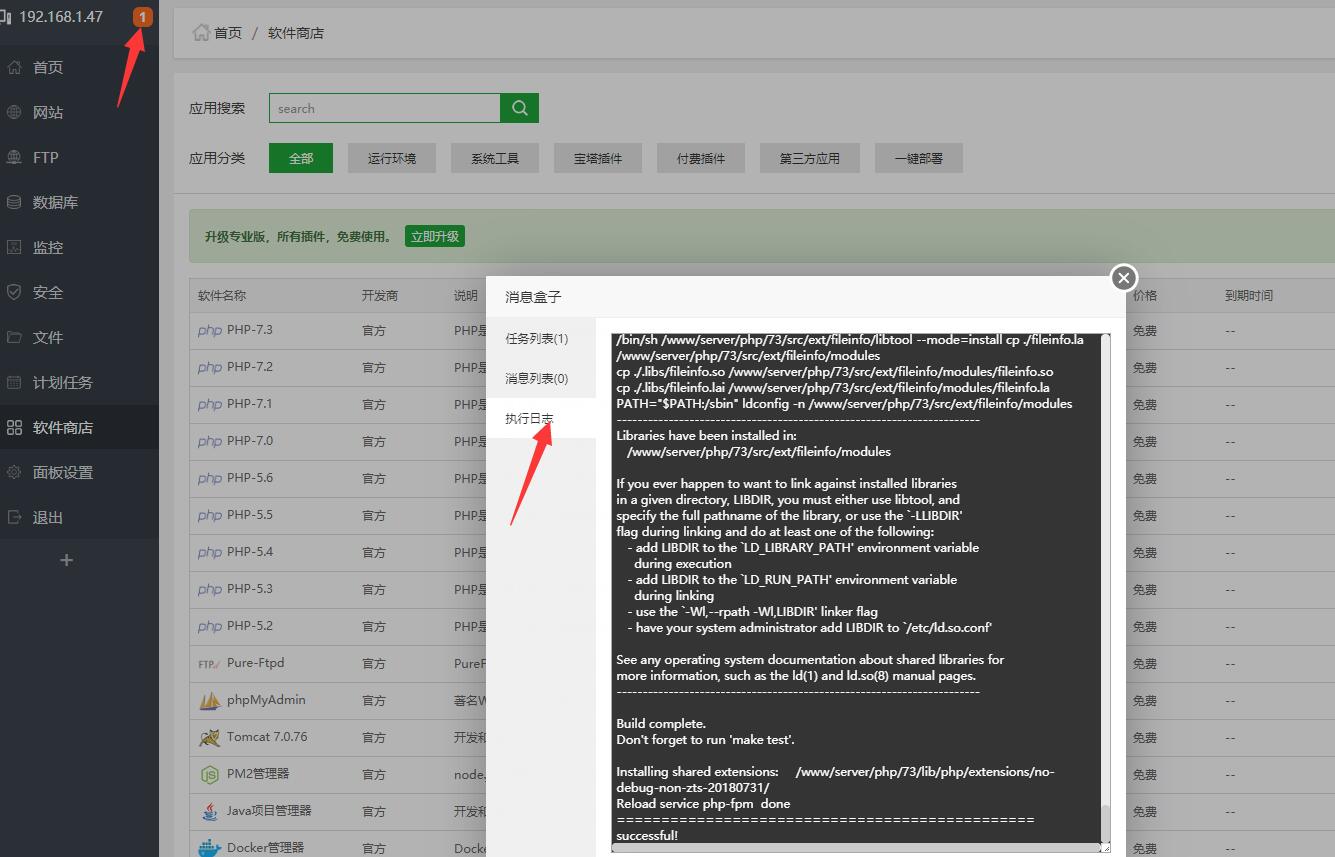The image size is (1335, 857).
Task: Click the PHP-5.2 software name
Action: pyautogui.click(x=249, y=626)
